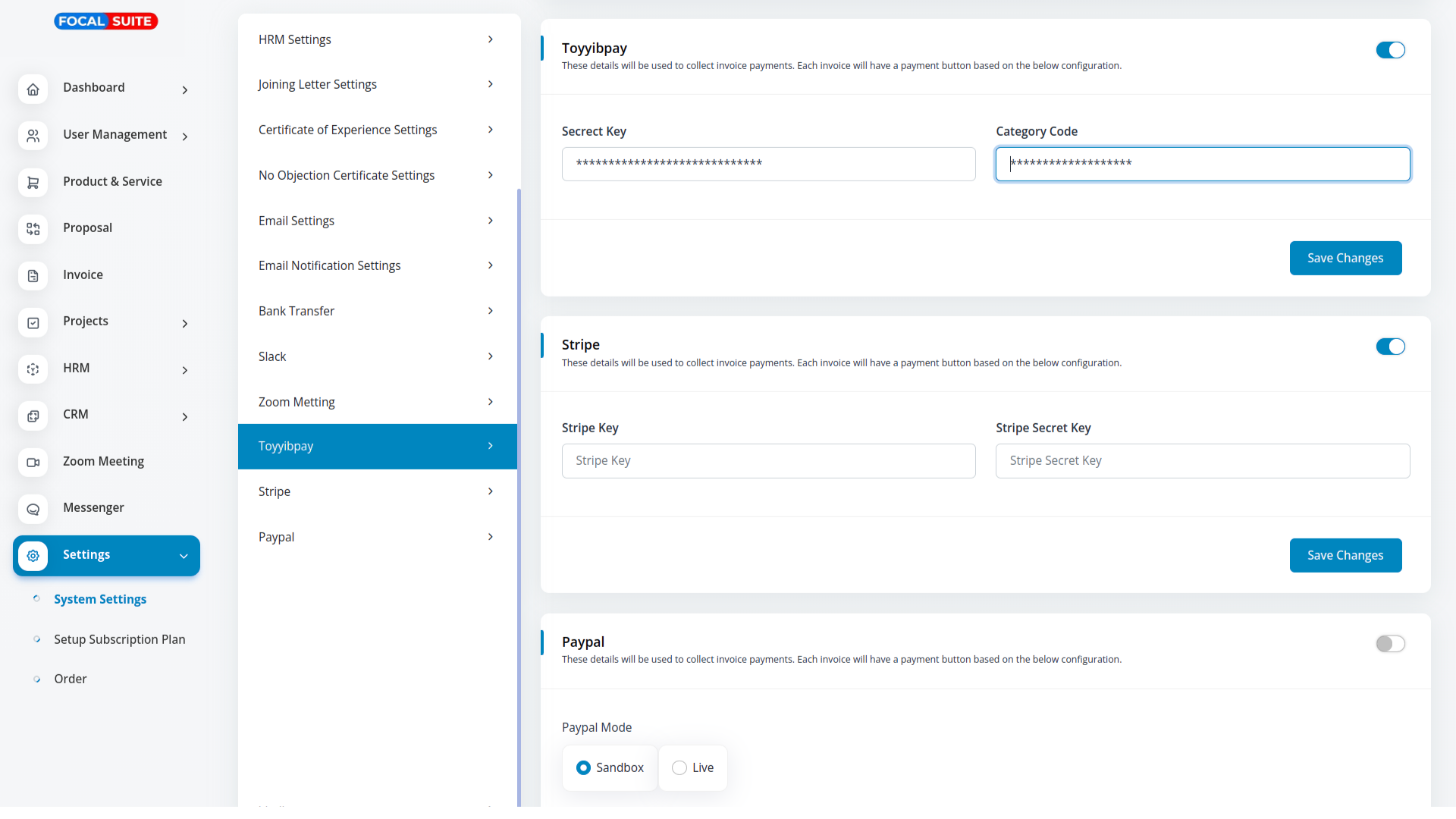Click the Invoice document icon
The height and width of the screenshot is (819, 1456).
[x=33, y=276]
